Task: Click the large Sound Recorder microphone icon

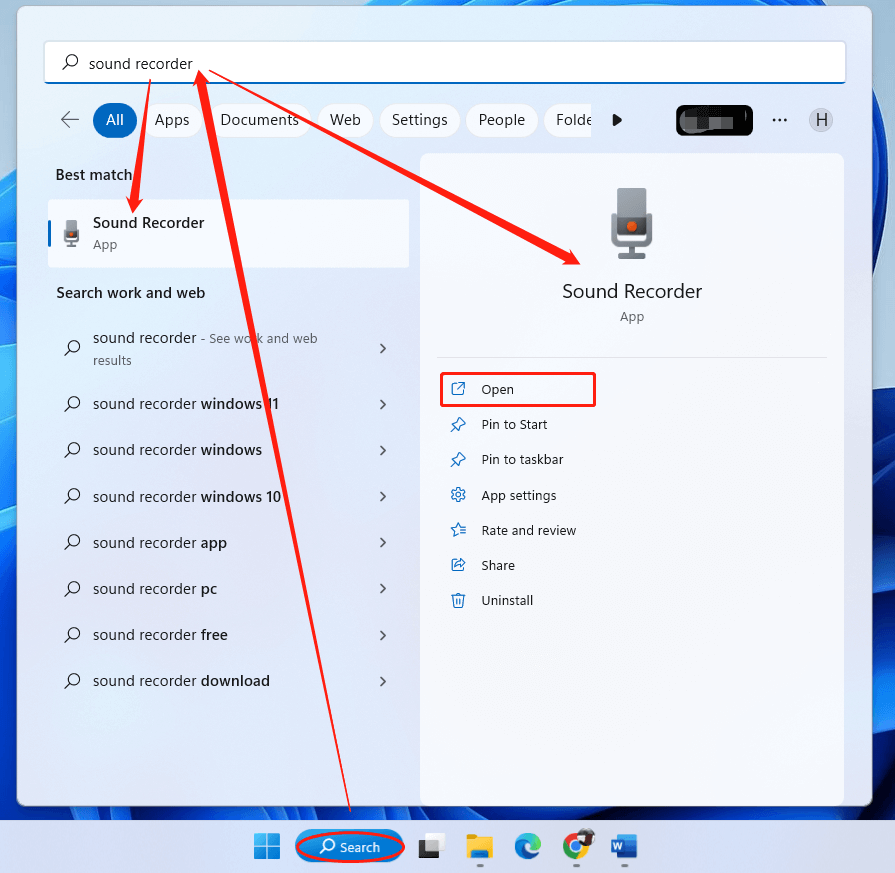Action: pyautogui.click(x=631, y=222)
